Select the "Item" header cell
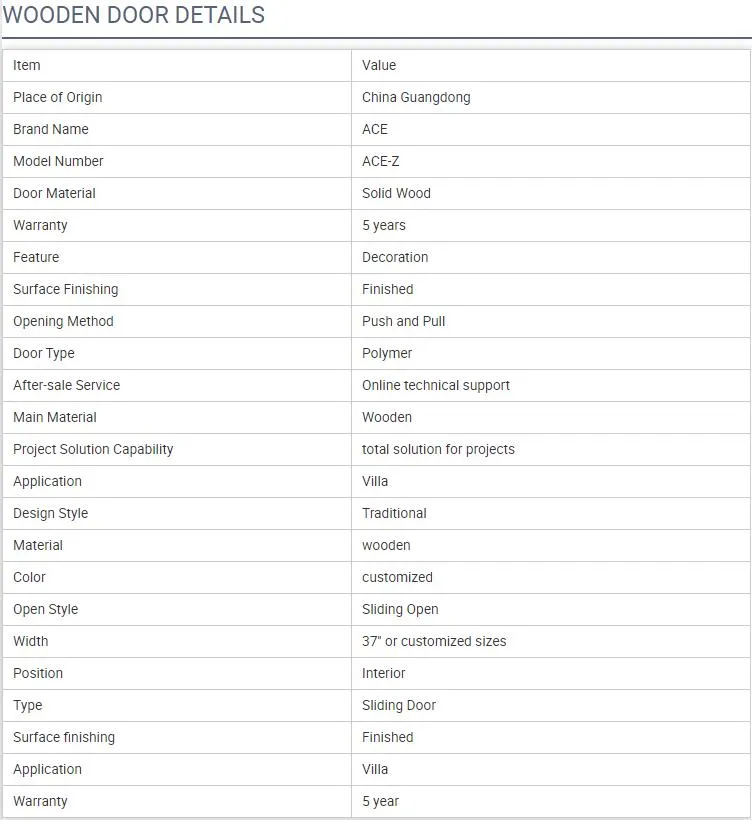This screenshot has width=752, height=820. [27, 65]
